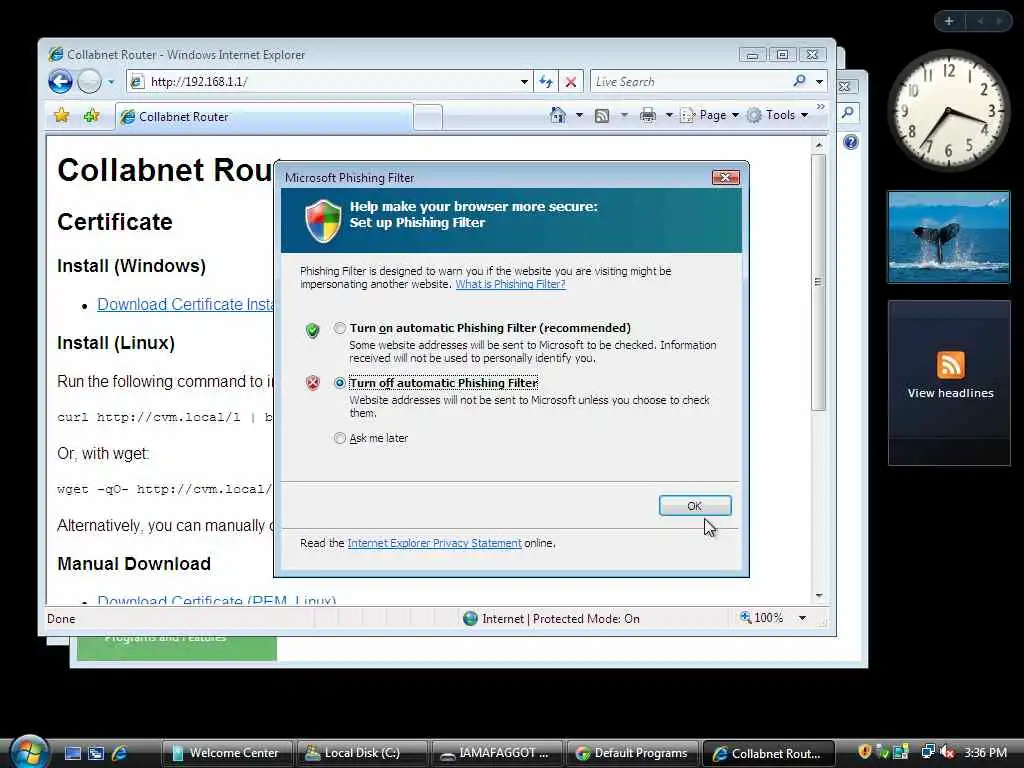Click the Live Search magnifier icon
The height and width of the screenshot is (768, 1024).
pos(799,81)
